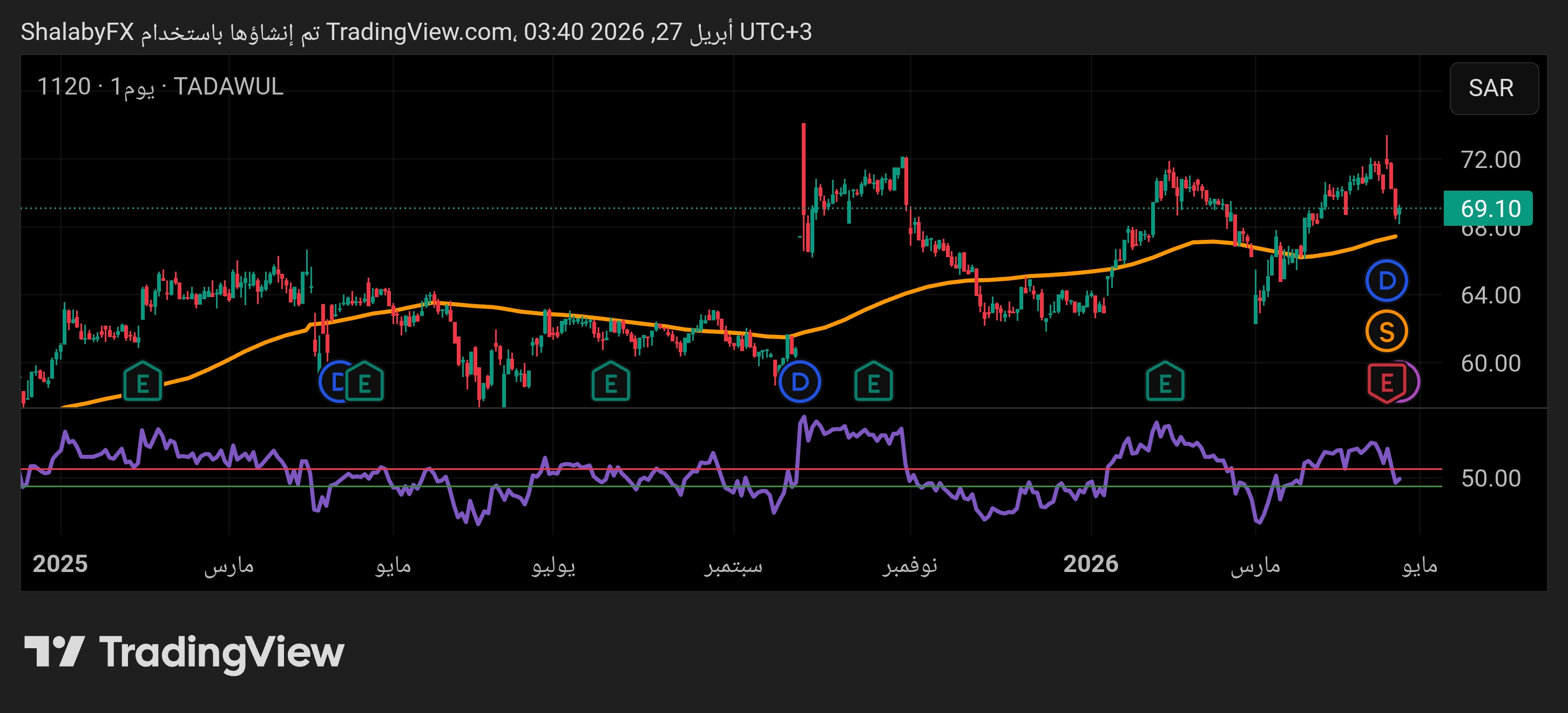Screen dimensions: 1568x713
Task: Click the current price label 69.10
Action: click(x=1488, y=208)
